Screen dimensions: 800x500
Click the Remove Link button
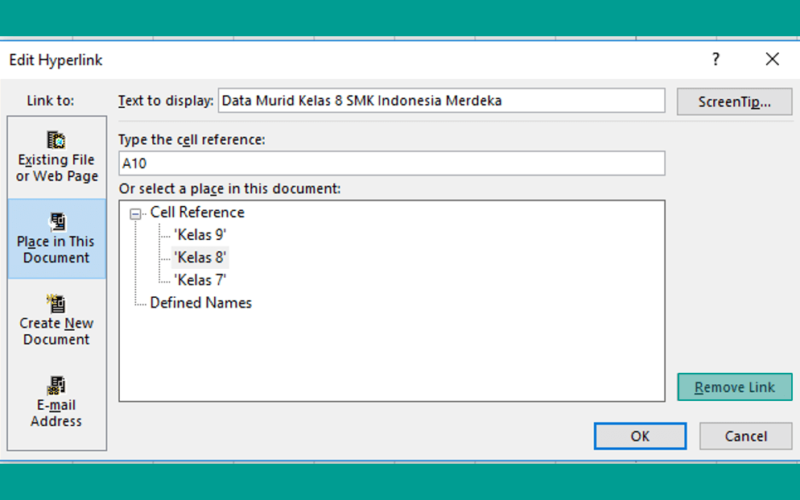[735, 387]
